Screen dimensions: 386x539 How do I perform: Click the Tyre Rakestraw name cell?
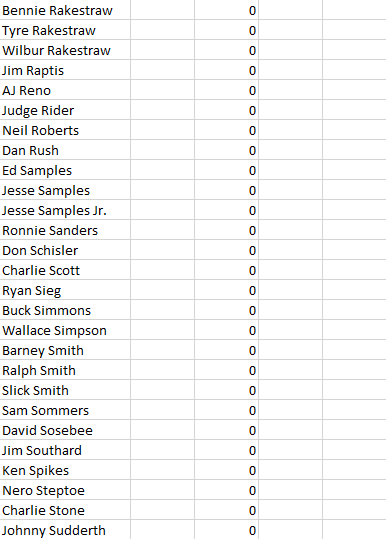pos(65,30)
